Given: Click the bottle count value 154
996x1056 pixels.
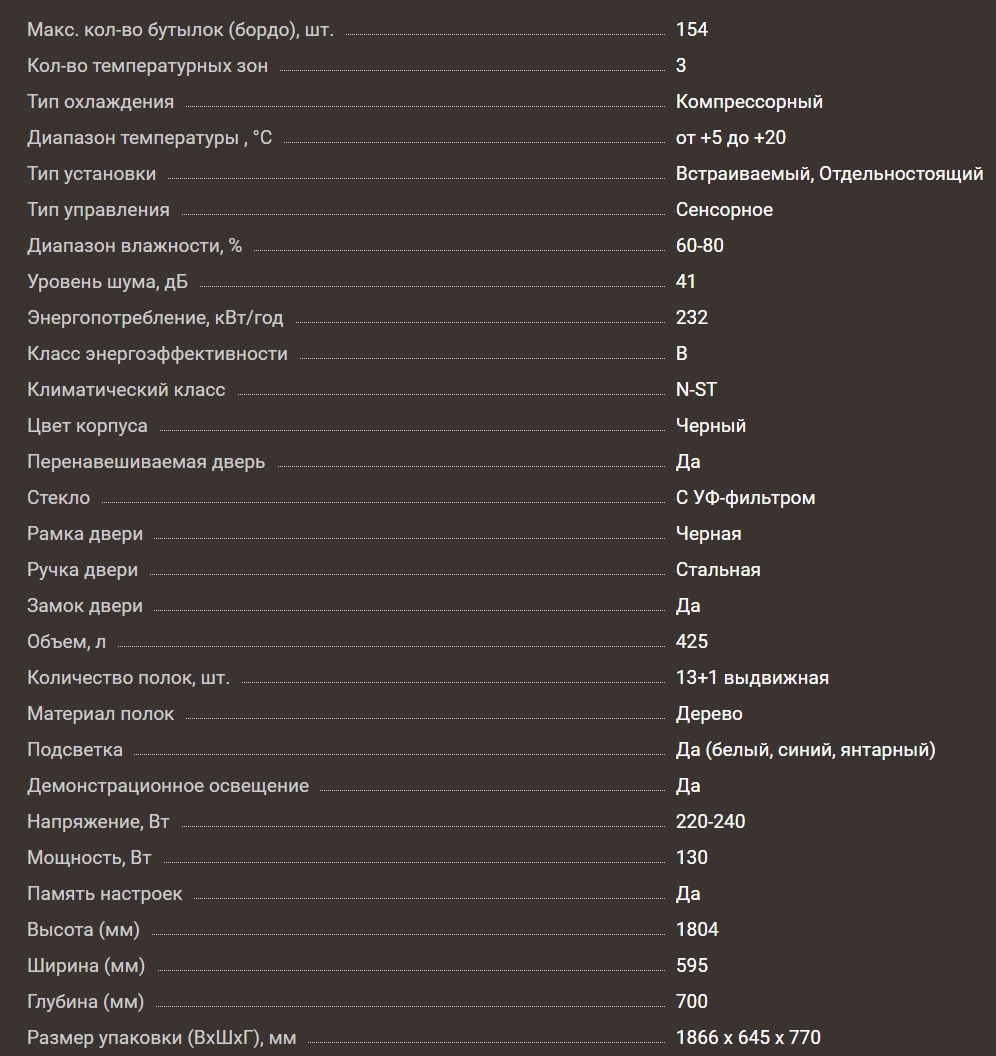Looking at the screenshot, I should click(x=692, y=30).
